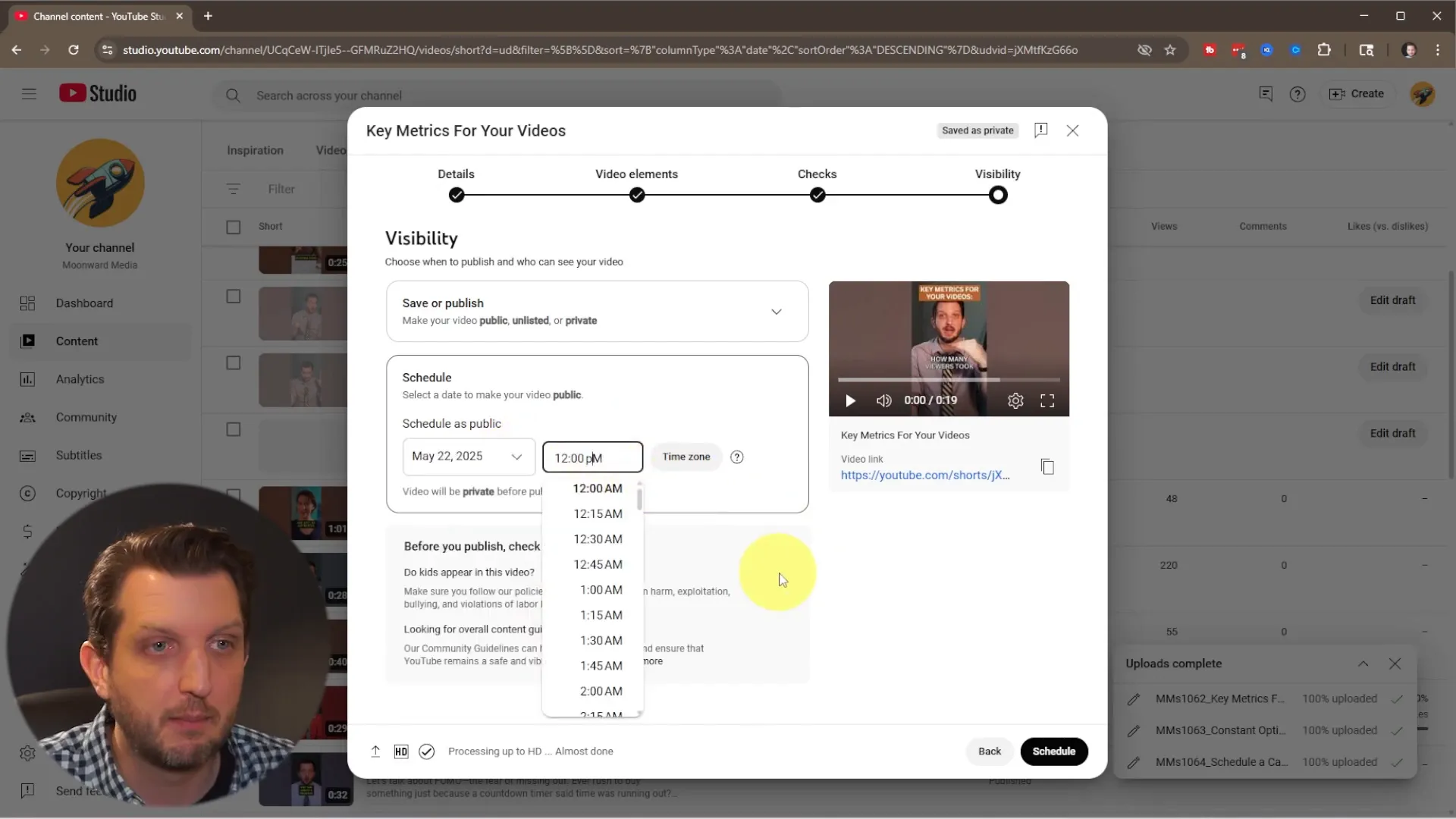Edit the MMs1062_Key Metrics upload pencil icon
Screen dimensions: 1456x819
click(x=1134, y=699)
